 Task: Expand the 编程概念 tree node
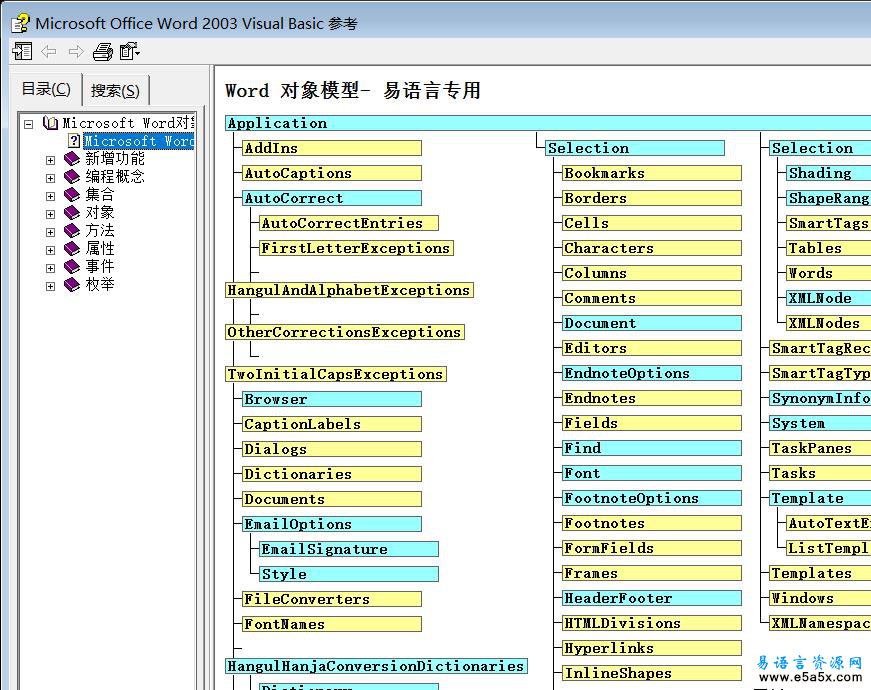click(x=50, y=177)
